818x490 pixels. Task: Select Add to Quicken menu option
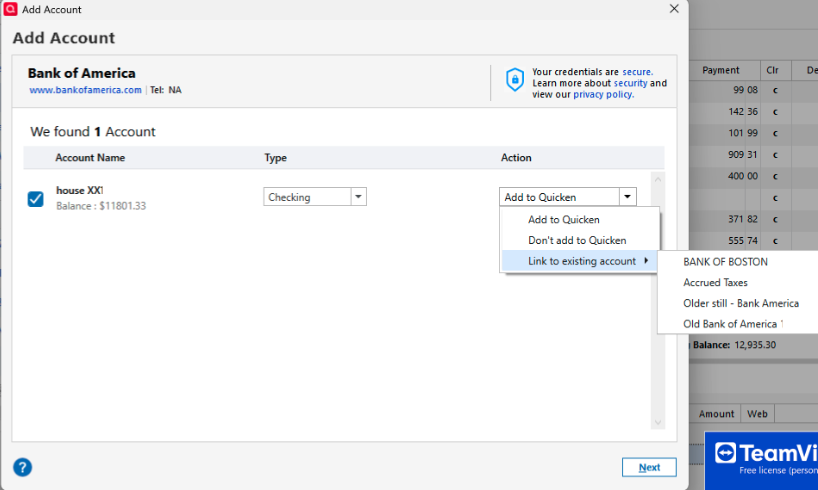[x=563, y=219]
